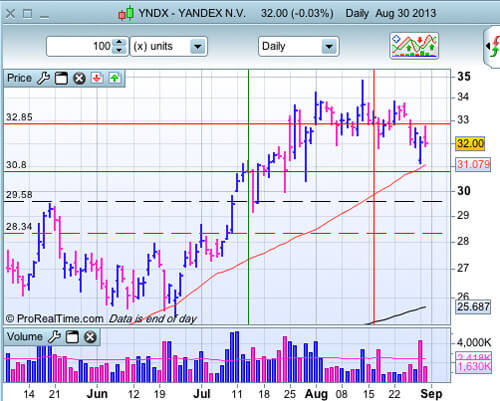Click the Jun label on time axis
Screen dimensions: 500x401
point(97,394)
